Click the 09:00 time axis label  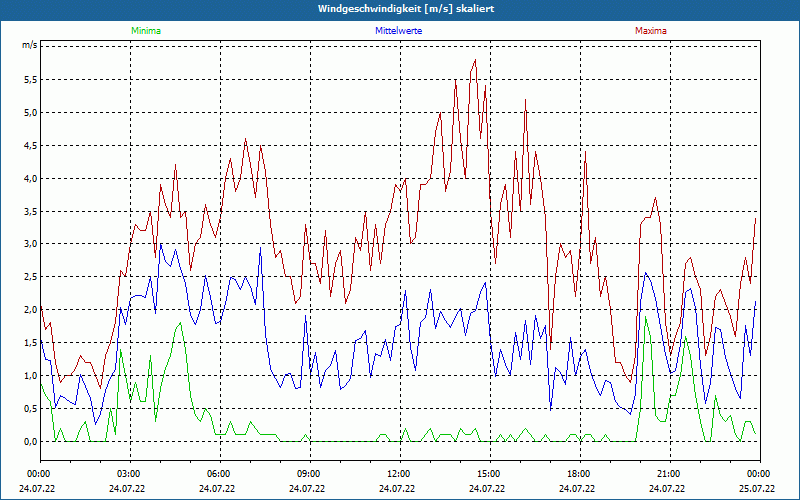tap(308, 474)
